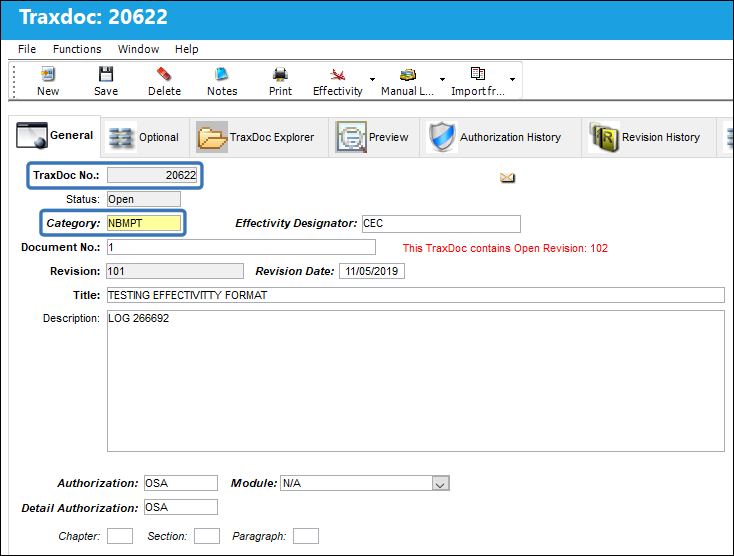This screenshot has width=734, height=556.
Task: Click the Detail Authorization field
Action: click(181, 507)
